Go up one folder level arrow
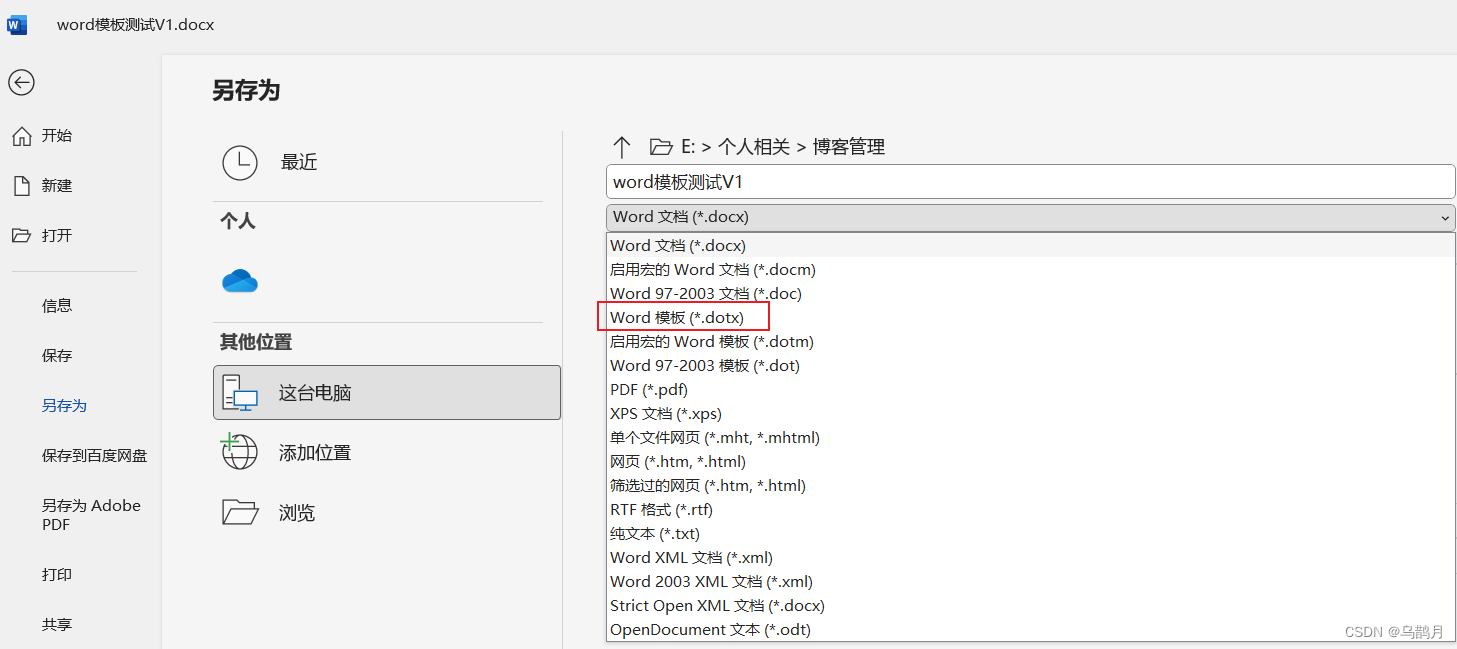This screenshot has width=1457, height=649. pyautogui.click(x=621, y=147)
